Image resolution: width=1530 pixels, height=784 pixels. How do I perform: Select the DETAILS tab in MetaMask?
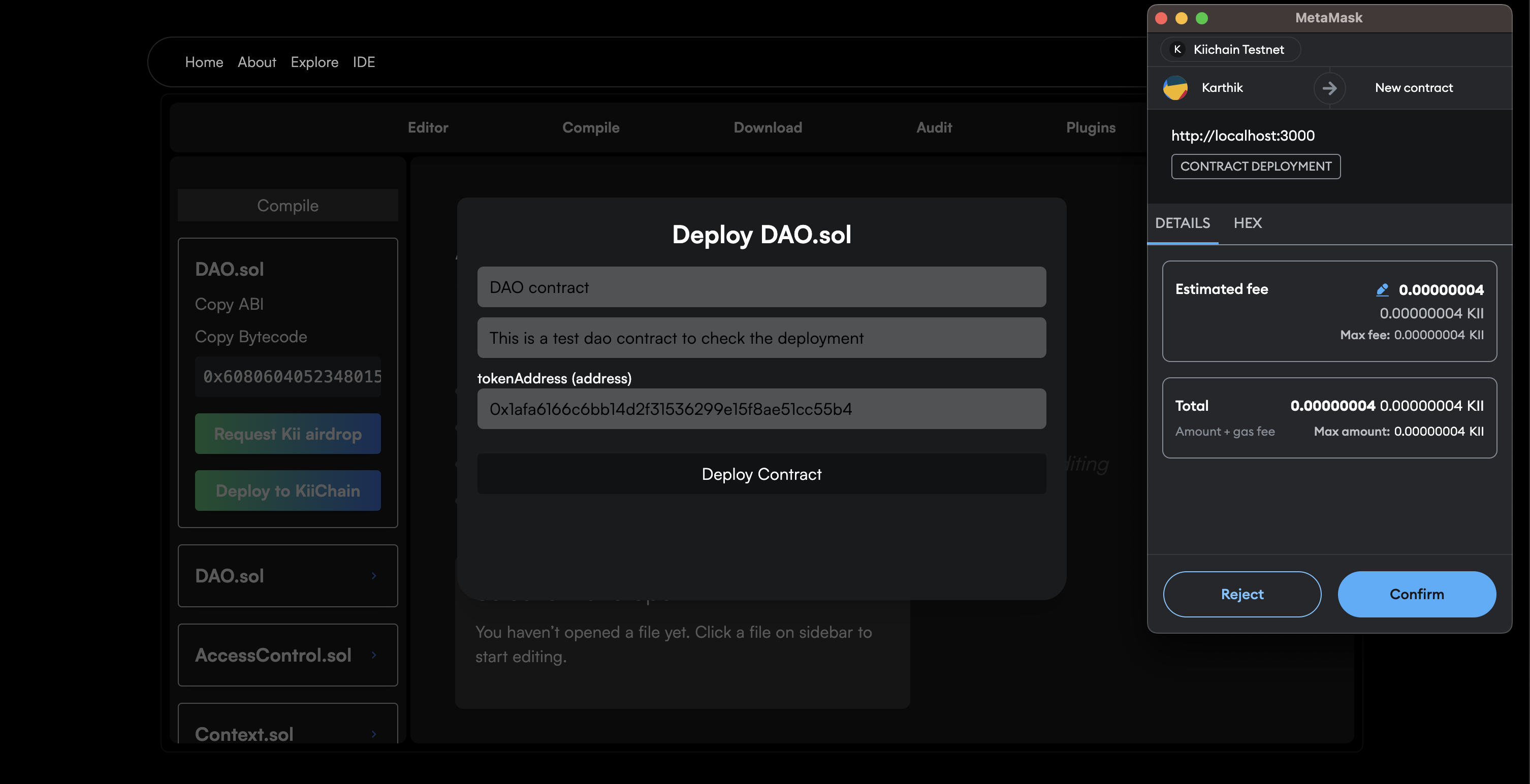click(x=1182, y=223)
